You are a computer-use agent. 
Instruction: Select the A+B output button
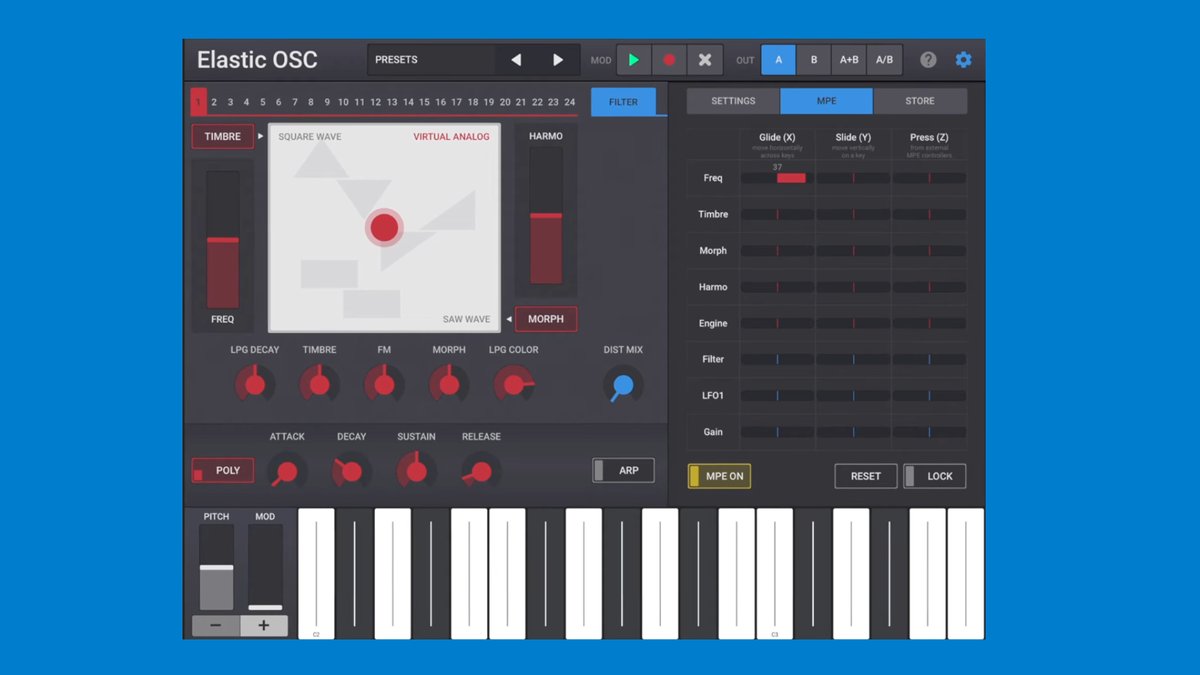click(x=849, y=59)
